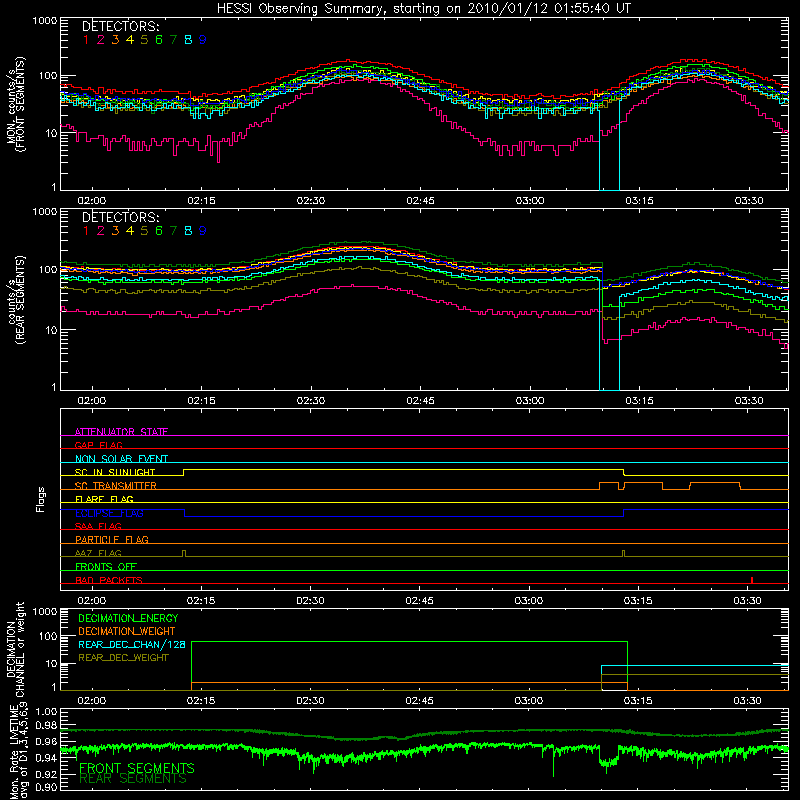Click the 0.98 value on livetime axis
The width and height of the screenshot is (800, 800).
46,725
